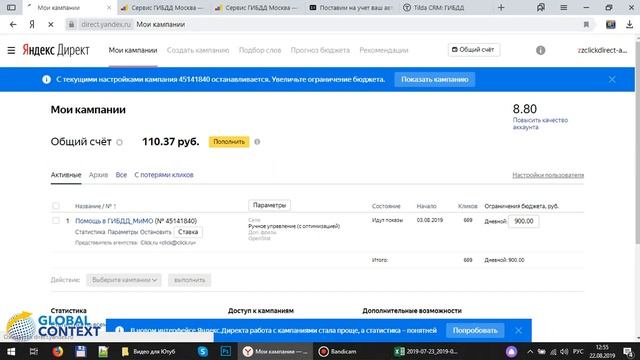This screenshot has width=640, height=360.
Task: Open new browser tab with plus
Action: (x=501, y=7)
